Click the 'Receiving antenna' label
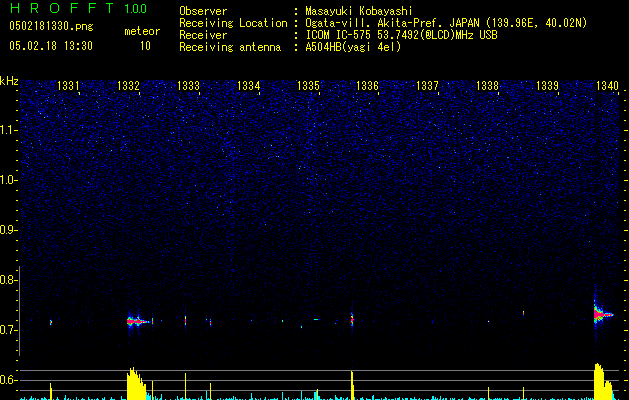 pos(230,47)
